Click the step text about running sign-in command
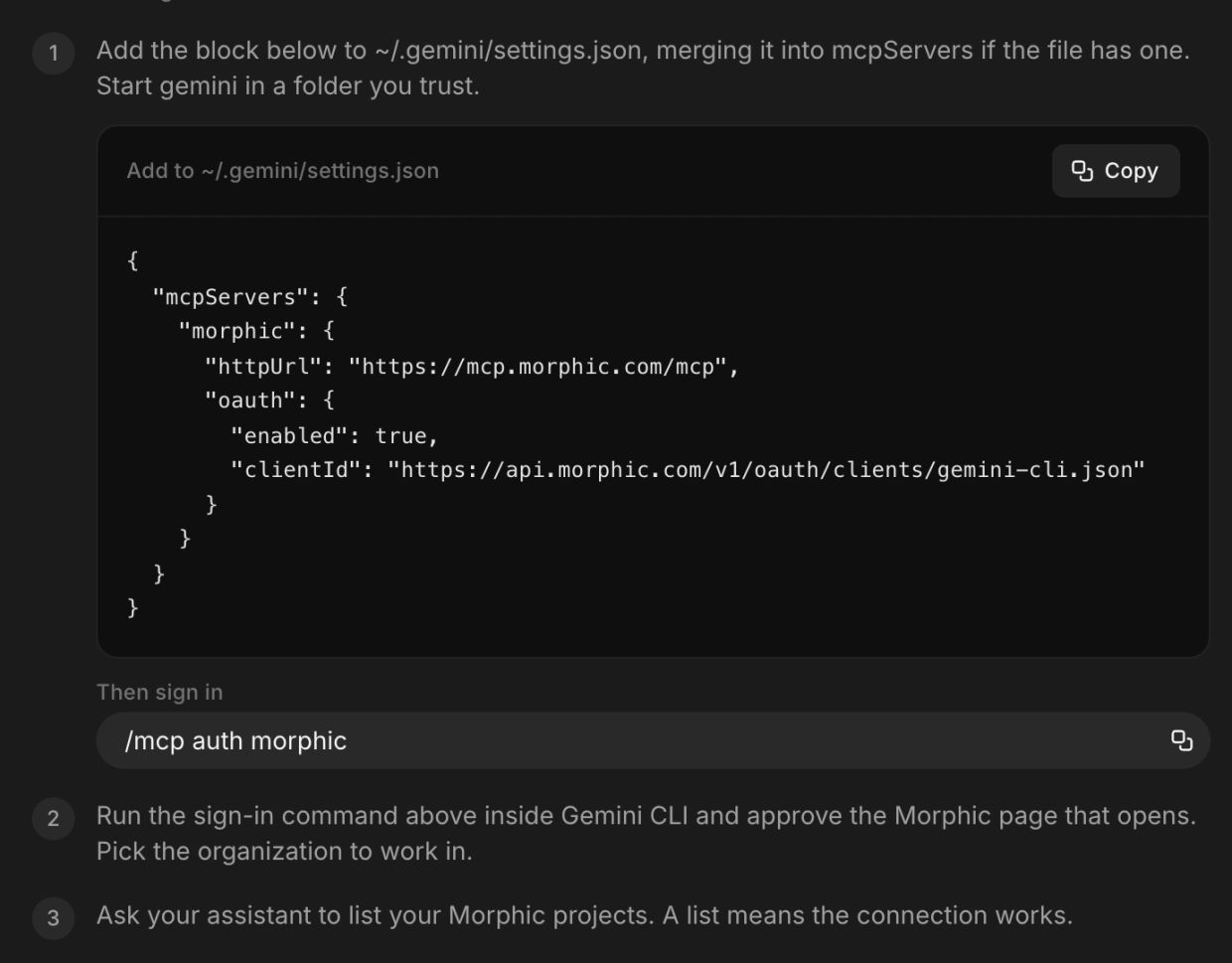 (x=646, y=833)
